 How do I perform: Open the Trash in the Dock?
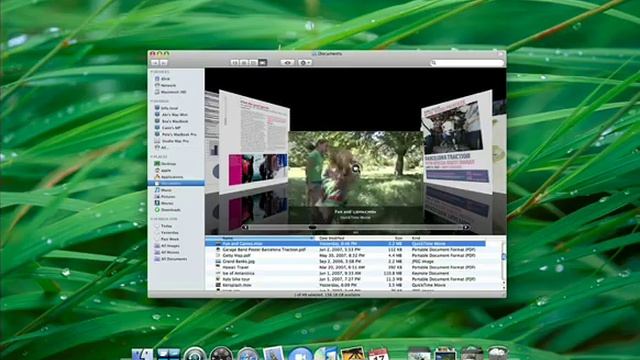tap(498, 353)
